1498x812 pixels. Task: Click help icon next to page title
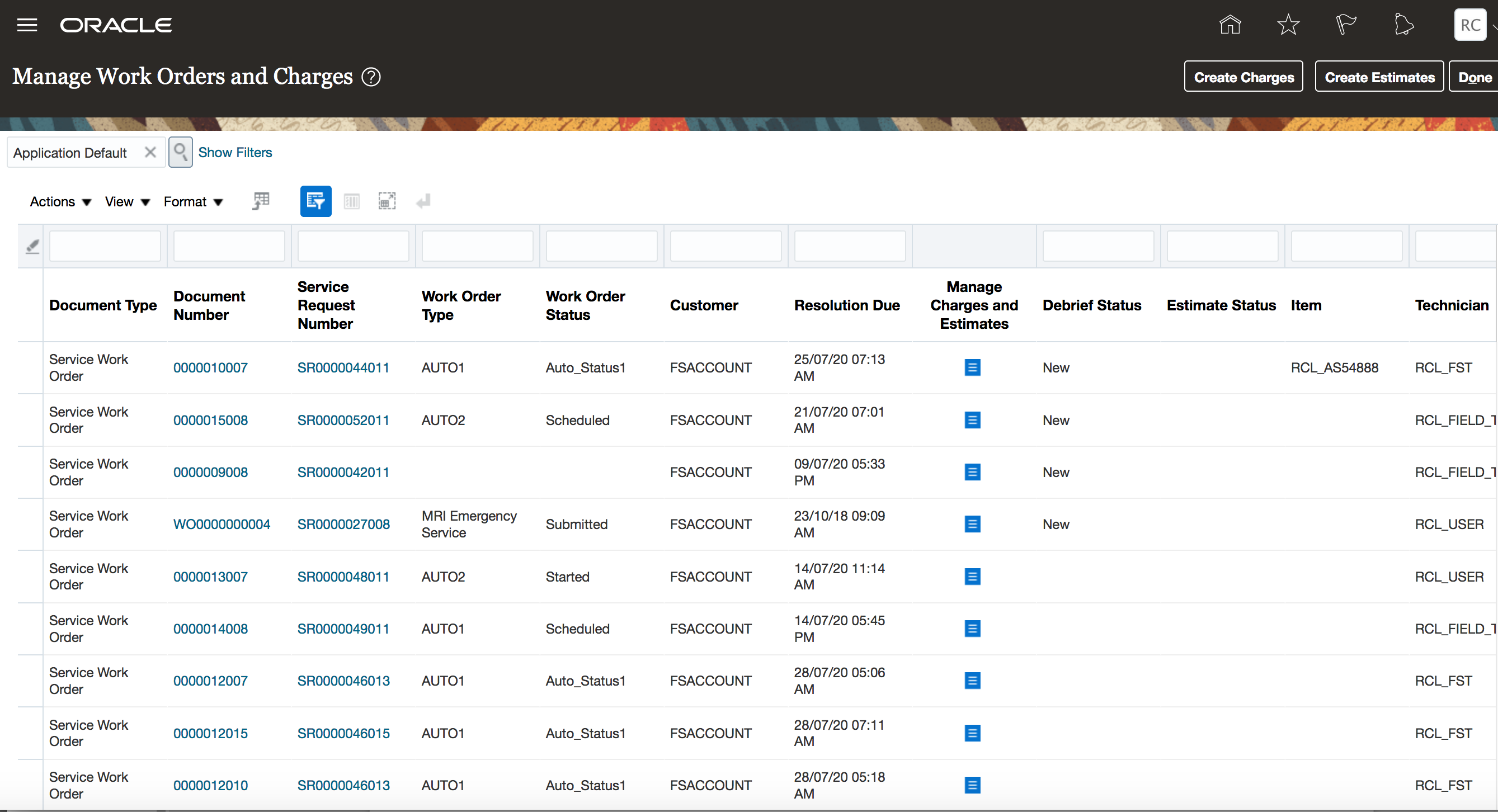[371, 77]
